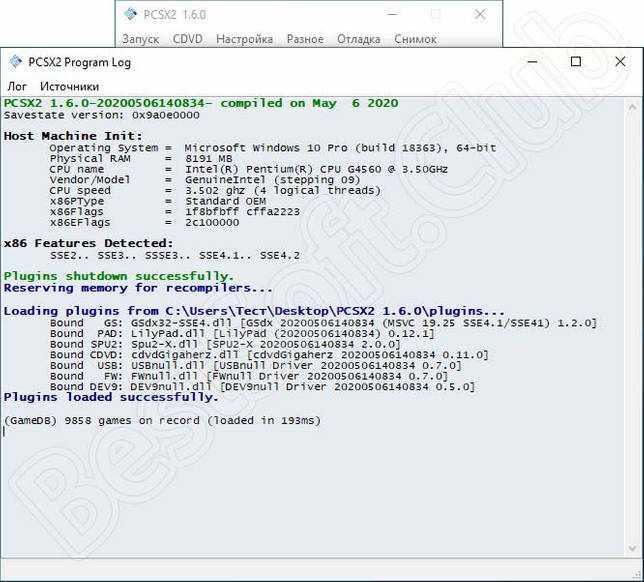Click the 'x86EFlags = 2c100000' line
This screenshot has height=582, width=644.
pos(144,223)
